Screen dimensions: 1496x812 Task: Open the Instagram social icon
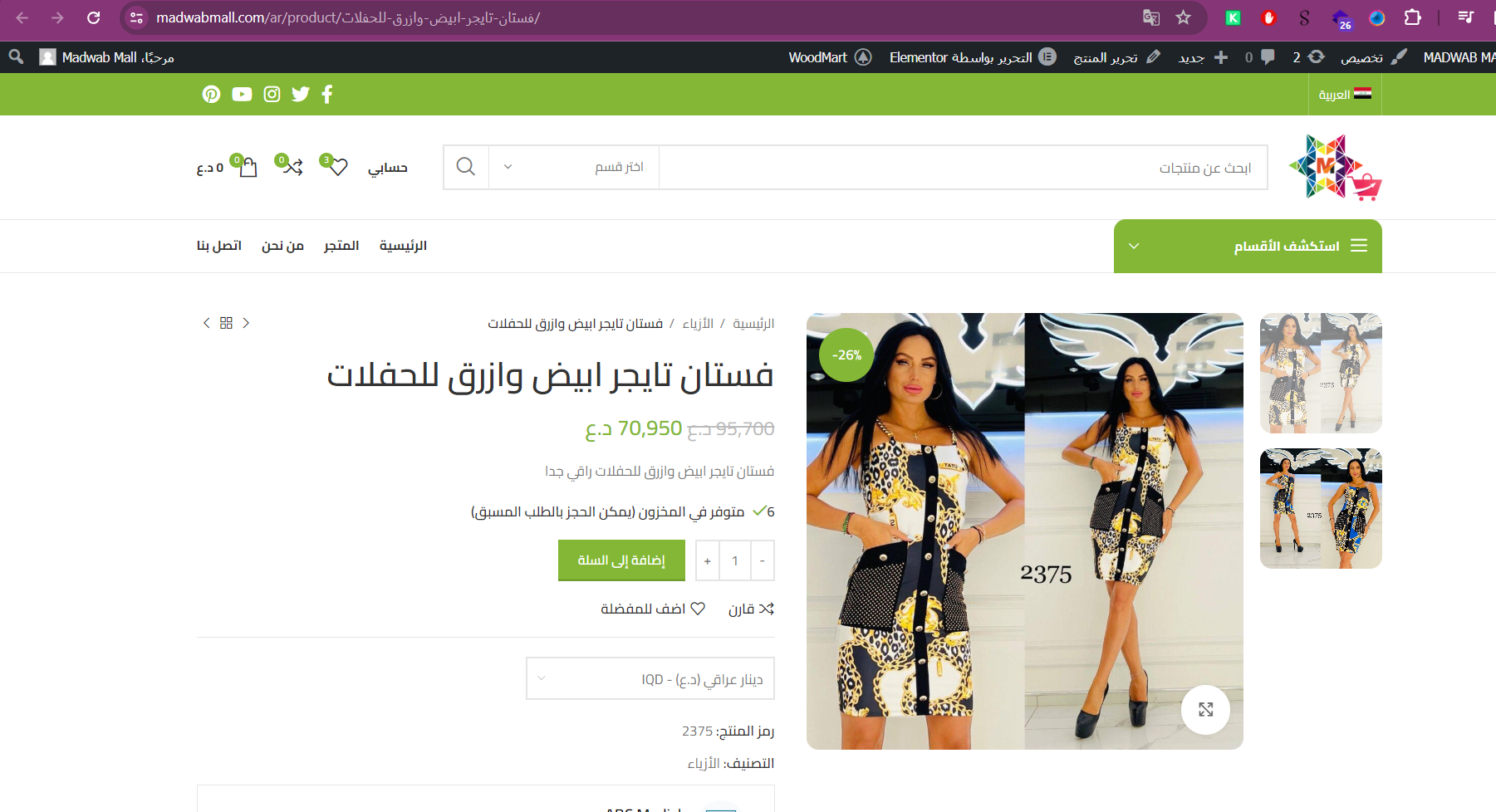pyautogui.click(x=272, y=94)
